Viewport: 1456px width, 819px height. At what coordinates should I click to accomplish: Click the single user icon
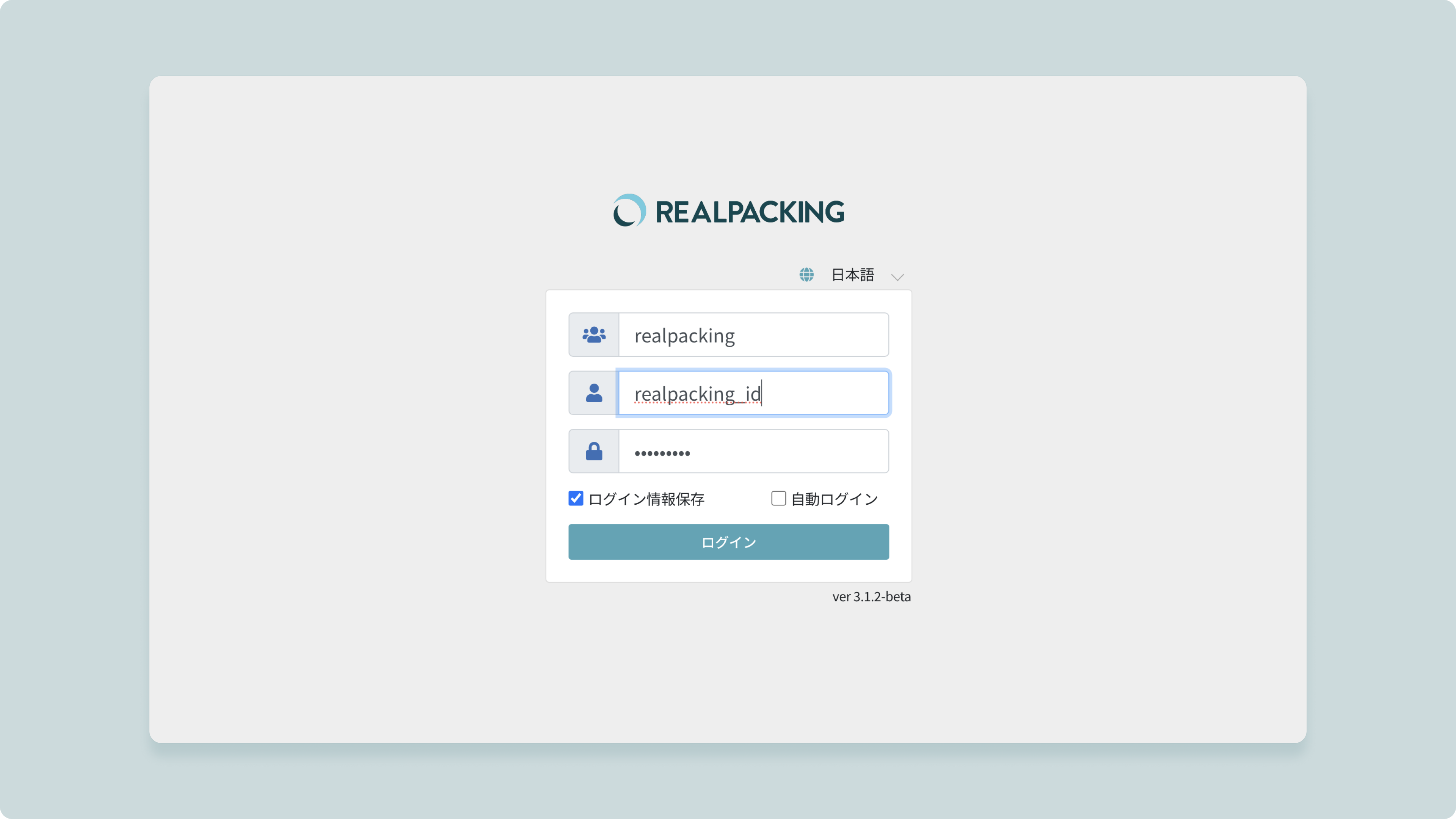(593, 393)
